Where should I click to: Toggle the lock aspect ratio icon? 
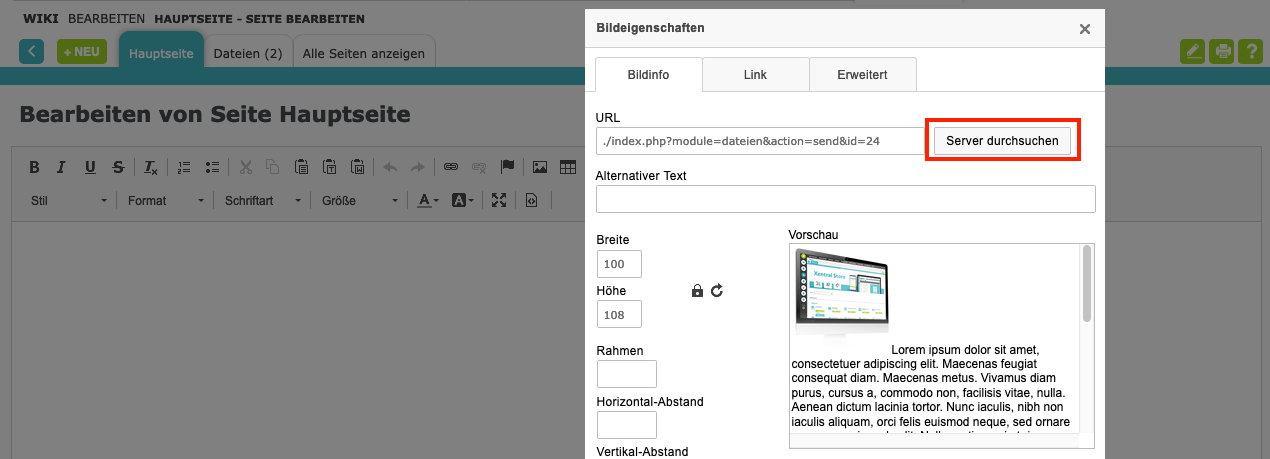[697, 291]
